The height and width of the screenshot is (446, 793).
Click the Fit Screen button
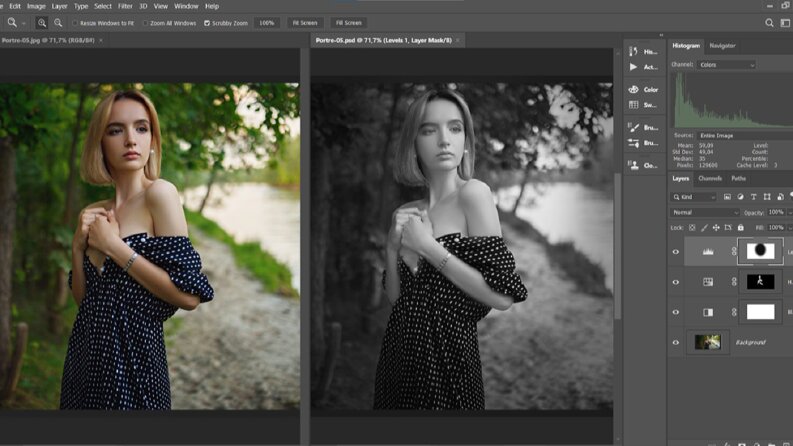pos(305,23)
